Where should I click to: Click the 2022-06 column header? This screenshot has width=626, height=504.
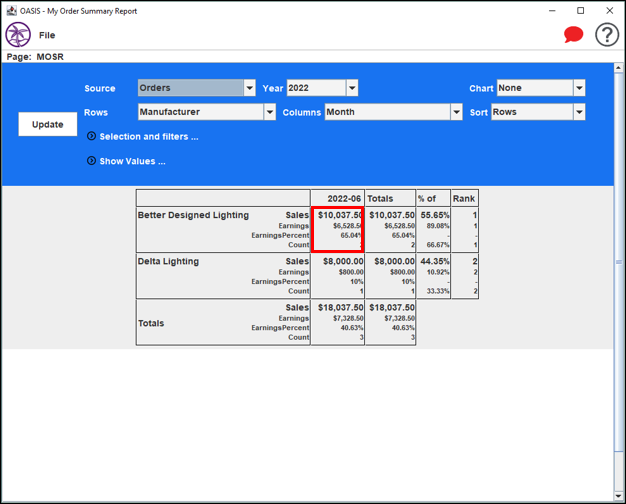pyautogui.click(x=338, y=198)
